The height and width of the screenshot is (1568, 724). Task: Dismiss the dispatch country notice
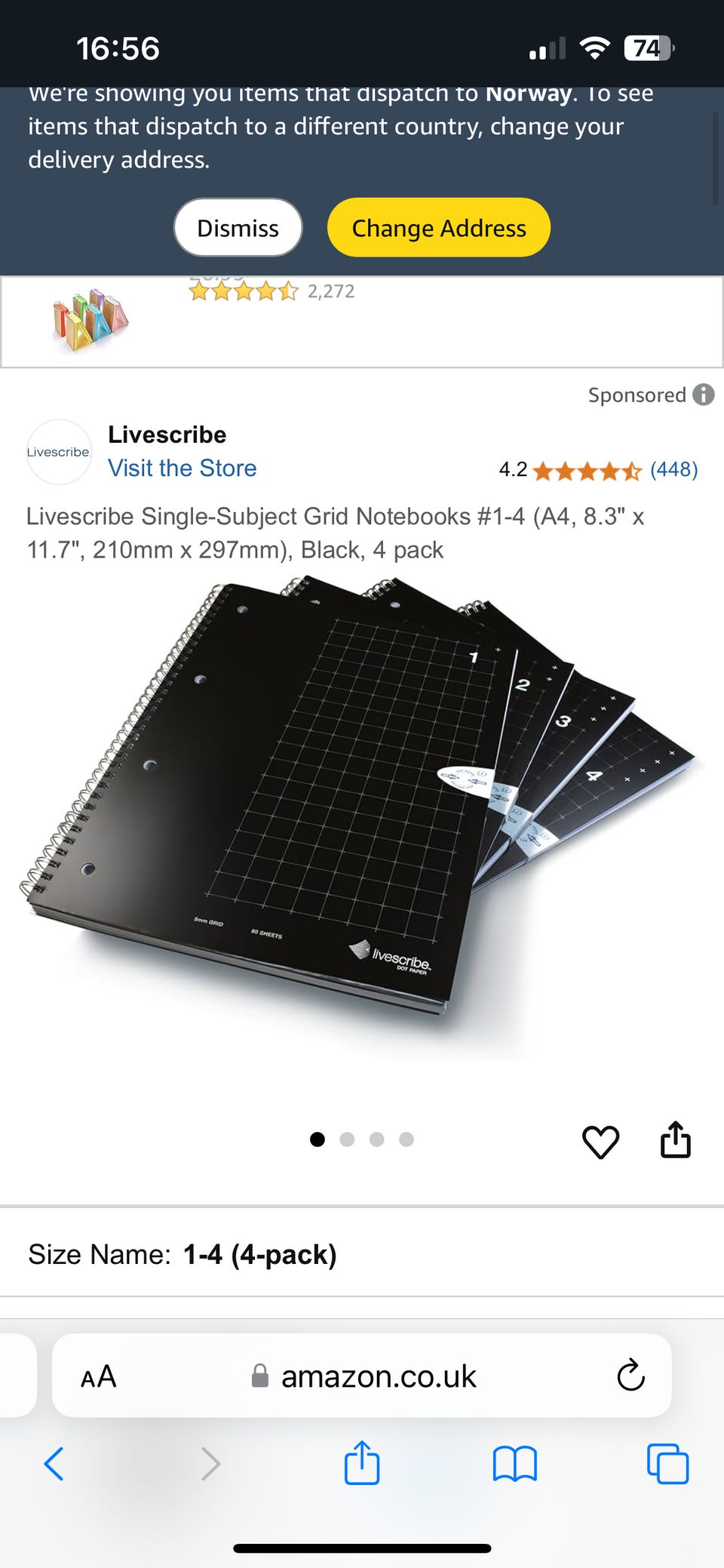pos(238,228)
